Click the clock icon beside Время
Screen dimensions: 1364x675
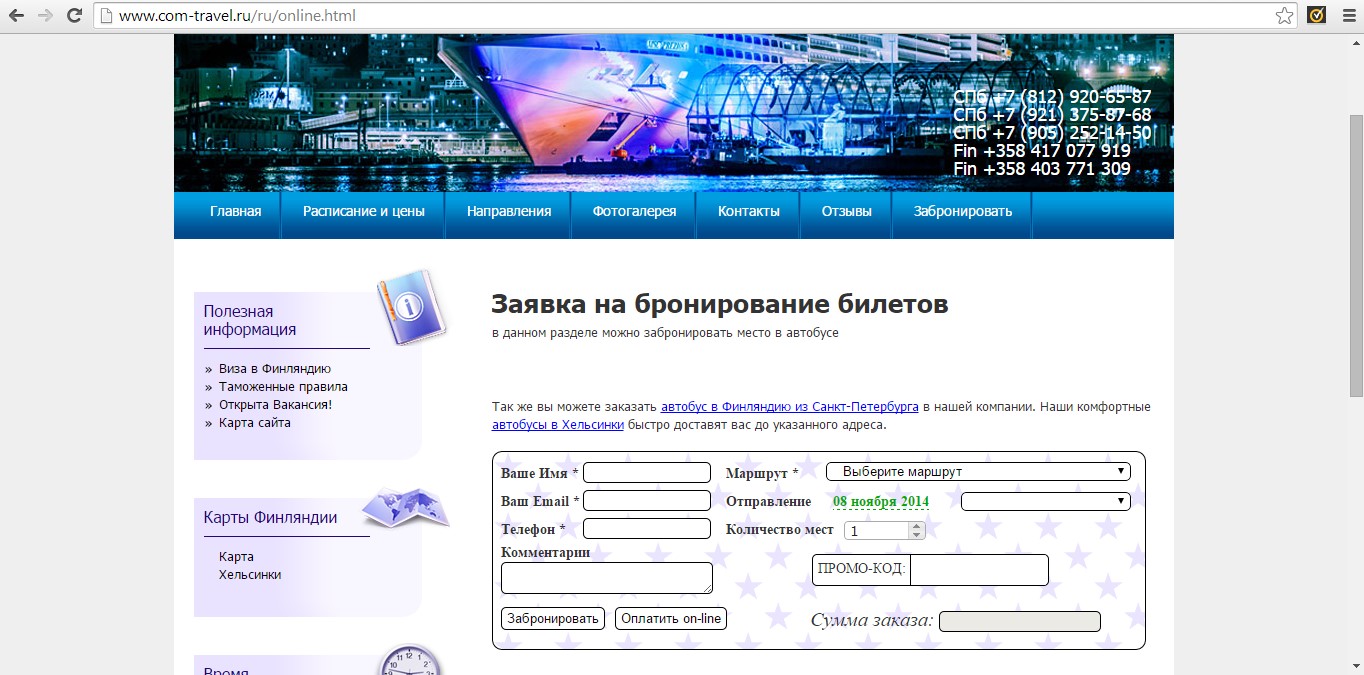point(410,660)
